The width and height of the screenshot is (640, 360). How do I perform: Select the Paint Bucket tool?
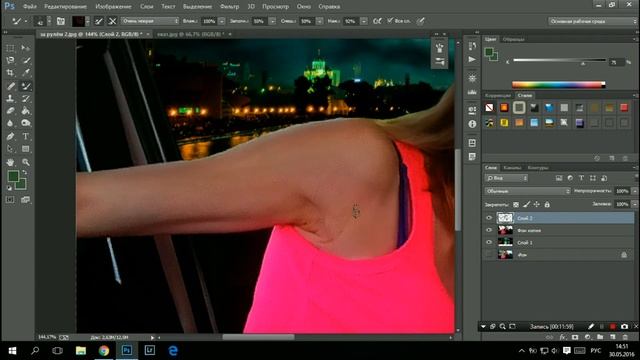[25, 111]
